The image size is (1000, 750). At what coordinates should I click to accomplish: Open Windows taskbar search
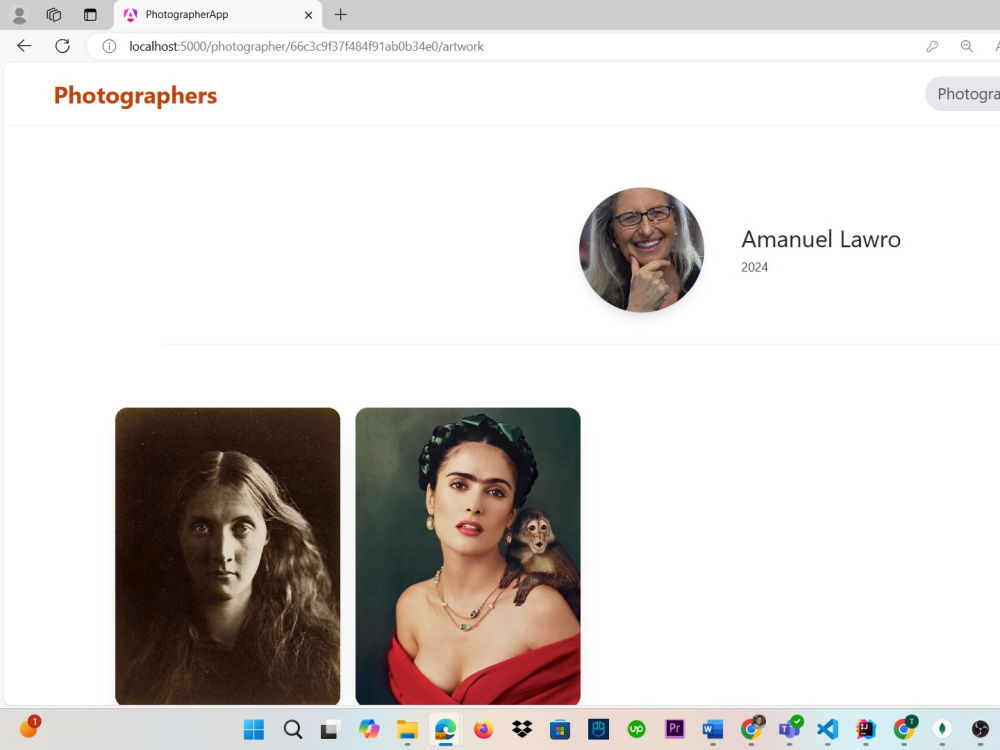(x=293, y=729)
